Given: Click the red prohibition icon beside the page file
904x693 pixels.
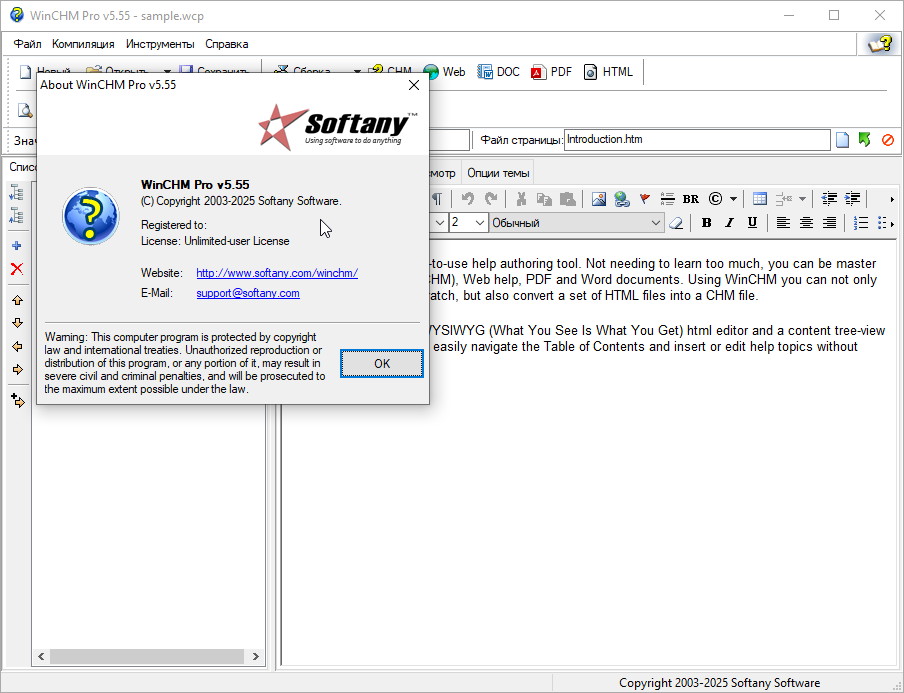Looking at the screenshot, I should pyautogui.click(x=888, y=140).
